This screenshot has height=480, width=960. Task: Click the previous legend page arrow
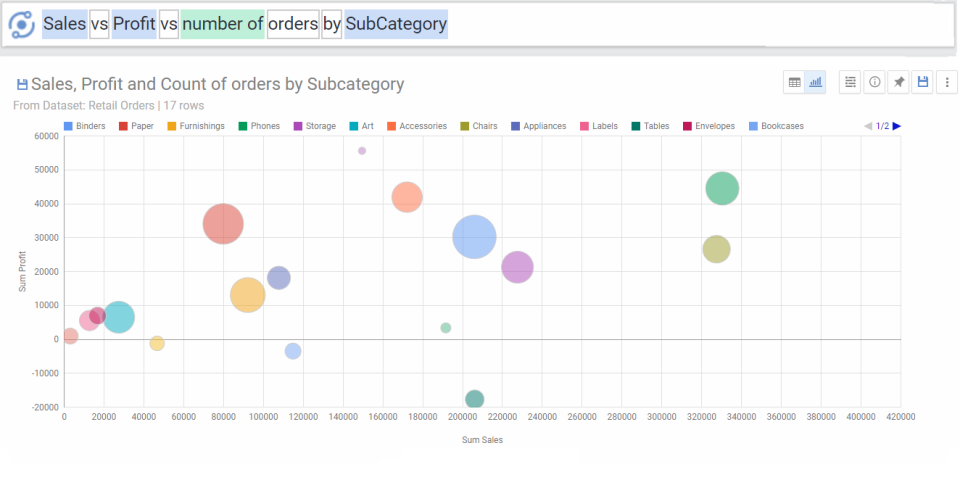pyautogui.click(x=868, y=126)
